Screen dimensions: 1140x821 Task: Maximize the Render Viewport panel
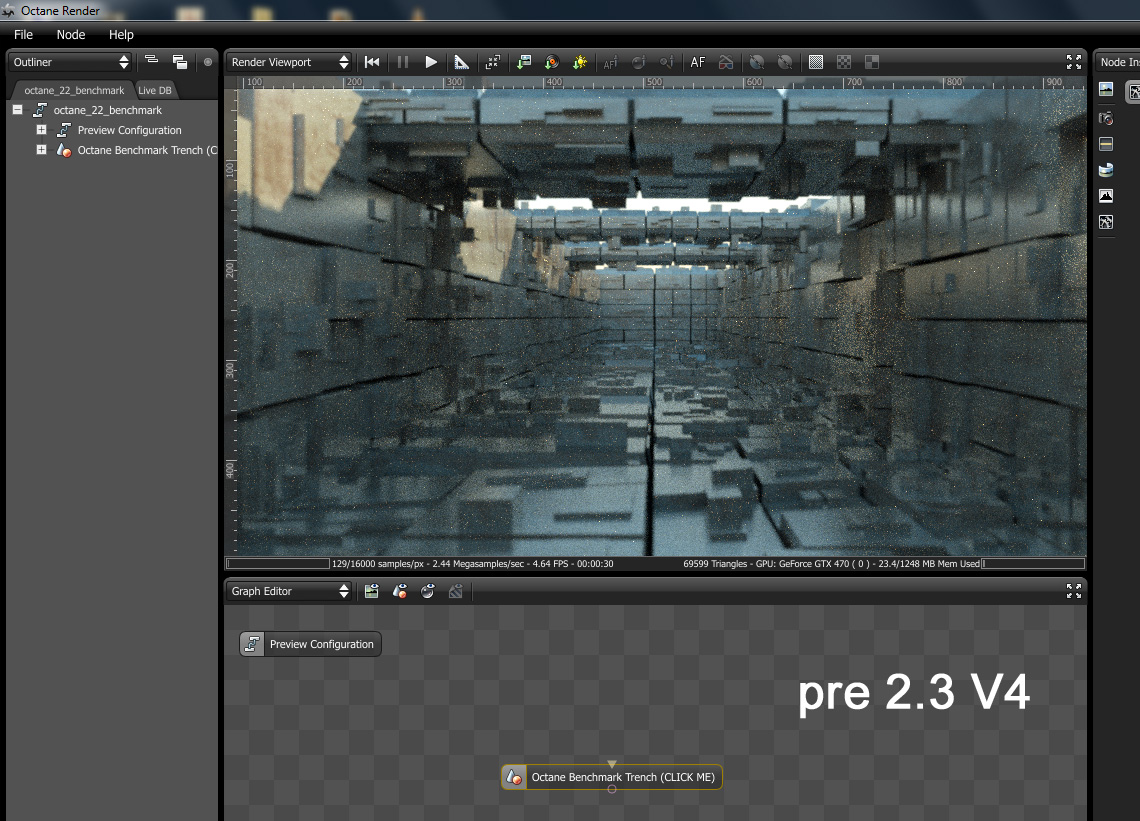(1074, 63)
